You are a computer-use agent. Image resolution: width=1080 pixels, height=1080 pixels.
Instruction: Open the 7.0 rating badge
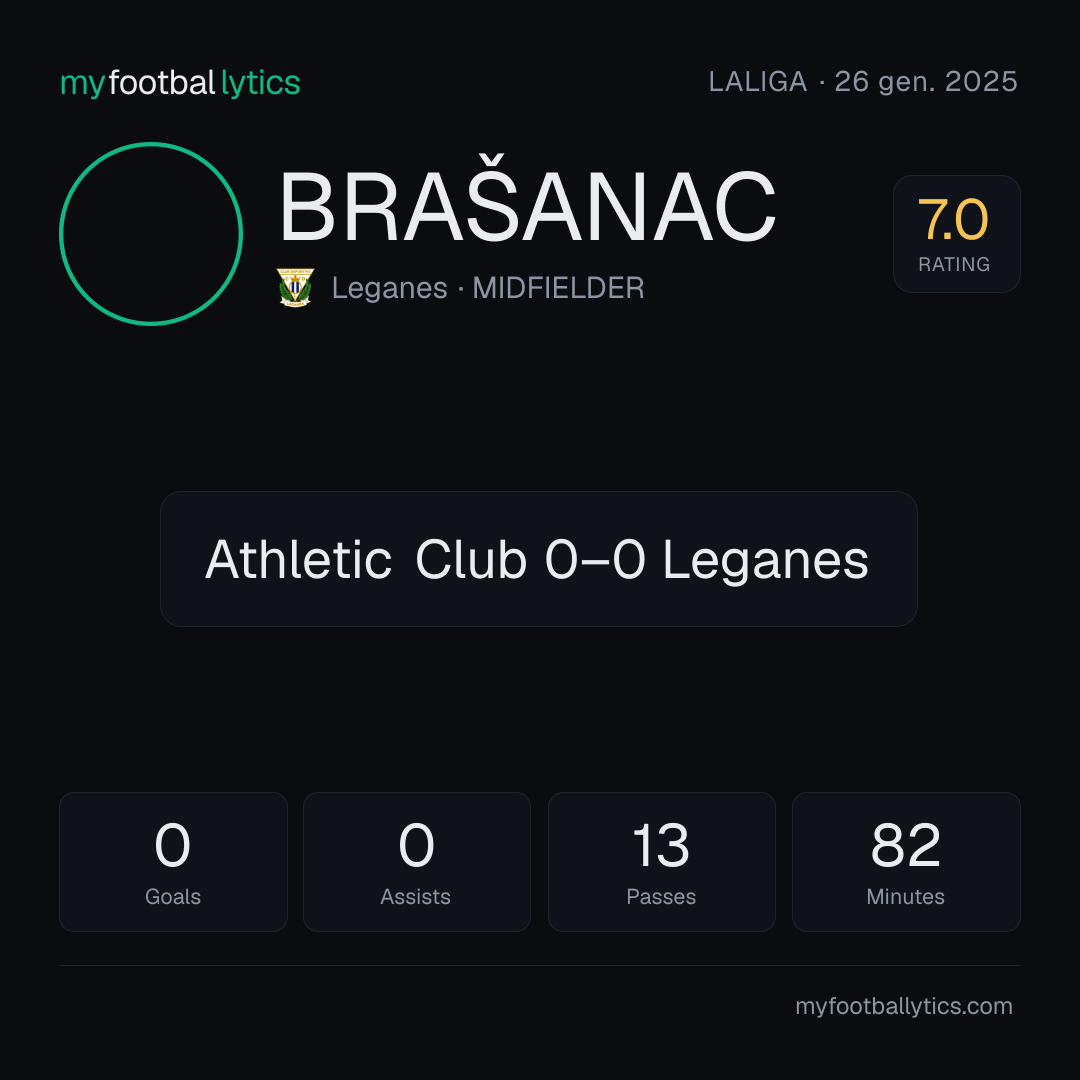(957, 233)
